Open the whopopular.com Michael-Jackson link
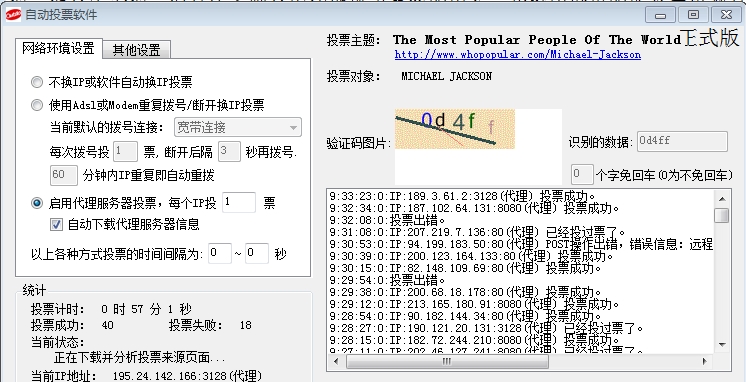The height and width of the screenshot is (382, 746). 518,54
